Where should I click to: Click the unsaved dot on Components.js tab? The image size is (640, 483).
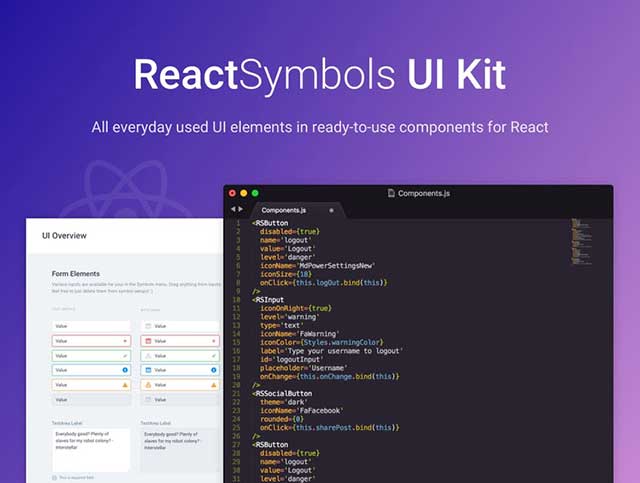click(x=331, y=210)
